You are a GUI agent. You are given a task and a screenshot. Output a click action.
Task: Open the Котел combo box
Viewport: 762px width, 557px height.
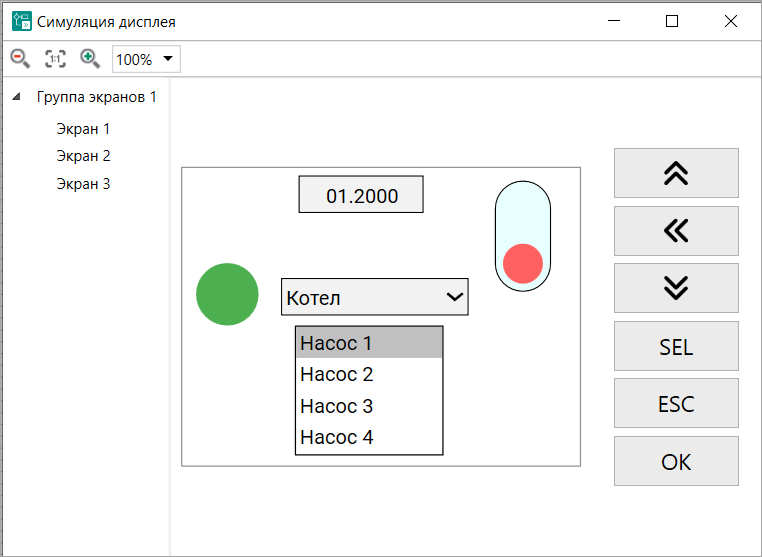tap(374, 297)
